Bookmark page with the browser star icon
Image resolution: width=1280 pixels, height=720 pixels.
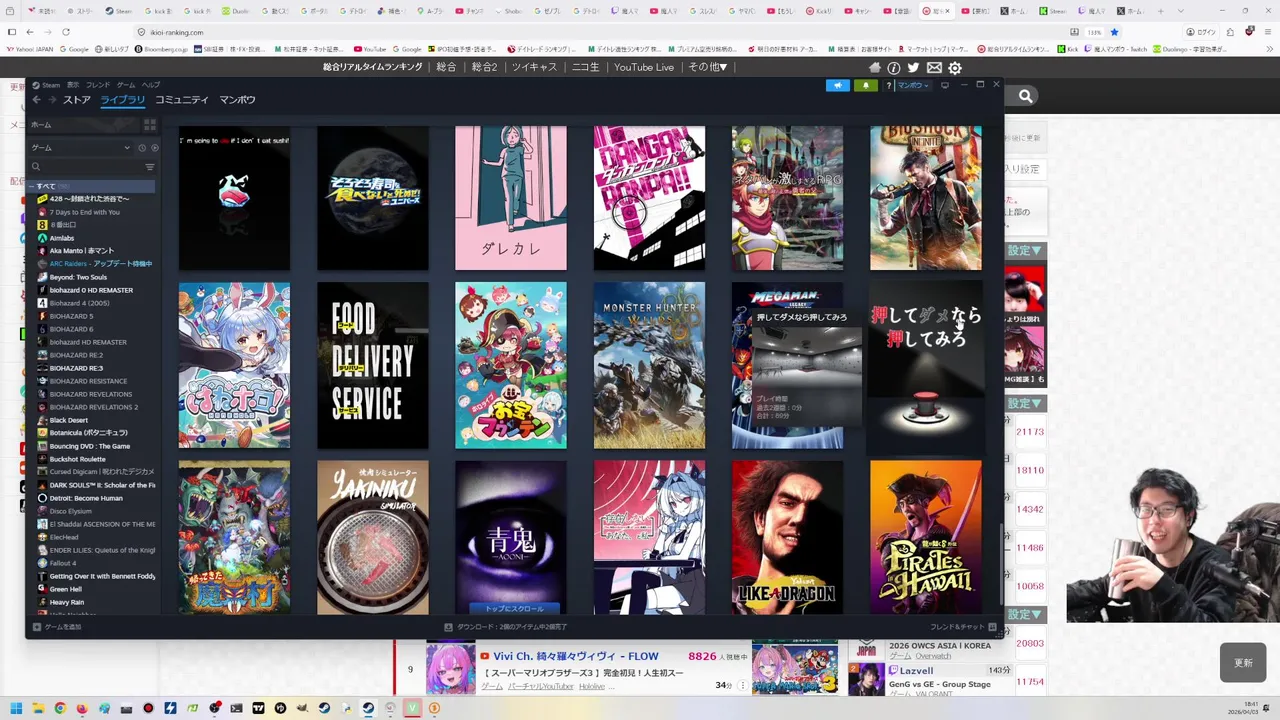[x=1114, y=32]
